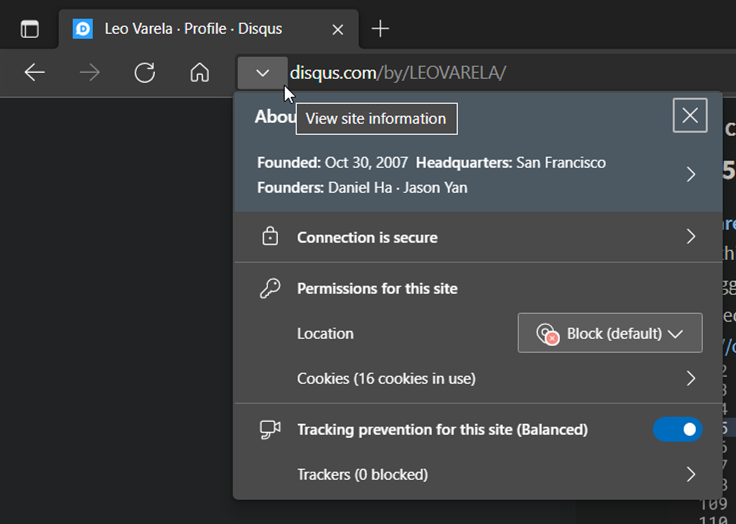736x524 pixels.
Task: Click the tab actions menu icon
Action: [30, 29]
